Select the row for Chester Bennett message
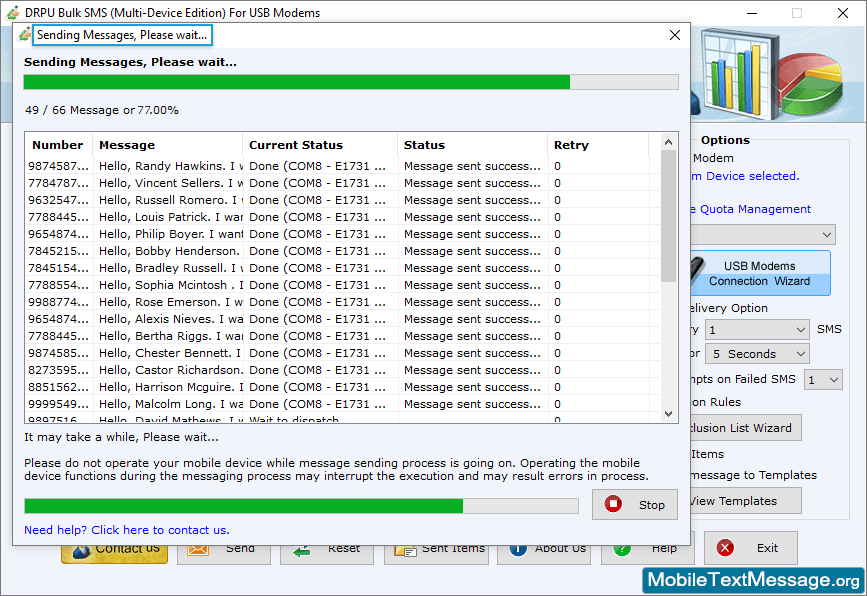The image size is (867, 596). pos(343,353)
